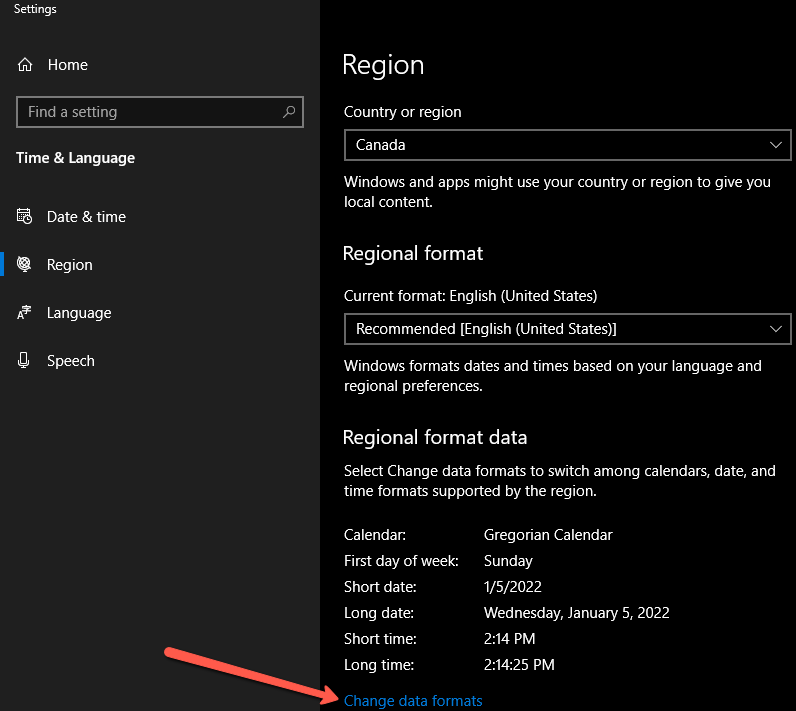Focus the Find a setting search field
The height and width of the screenshot is (711, 796).
[x=150, y=112]
